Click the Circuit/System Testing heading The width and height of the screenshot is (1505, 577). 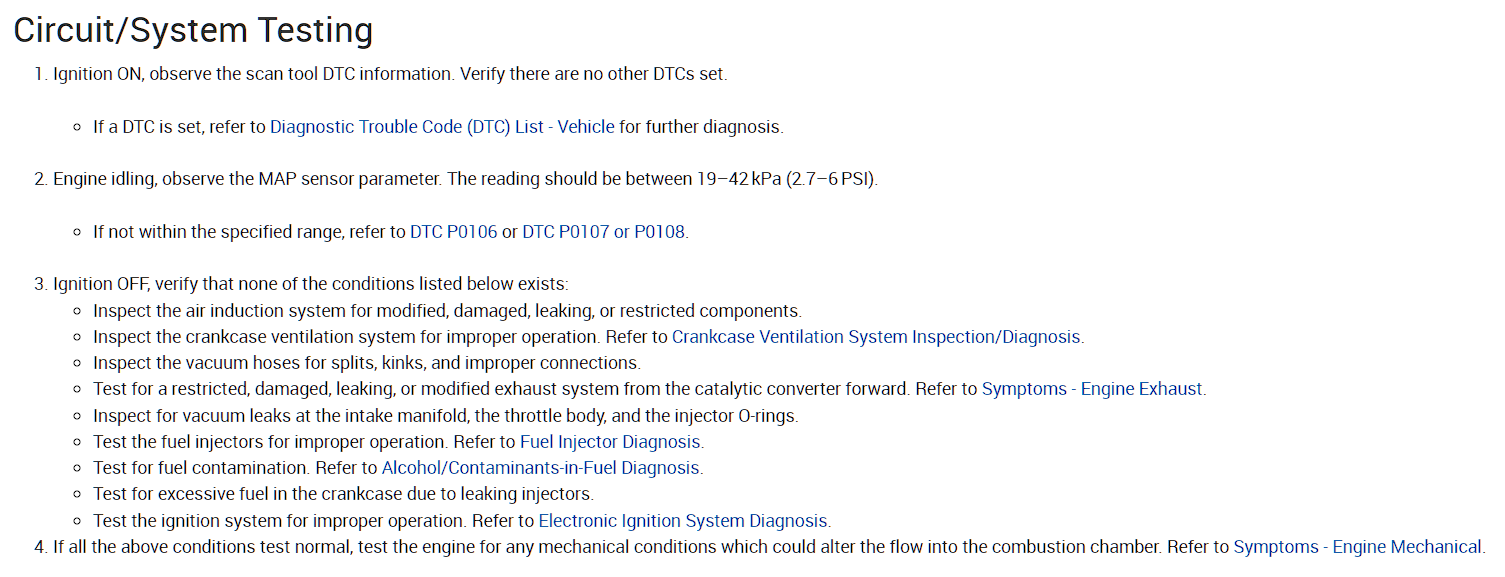(193, 31)
